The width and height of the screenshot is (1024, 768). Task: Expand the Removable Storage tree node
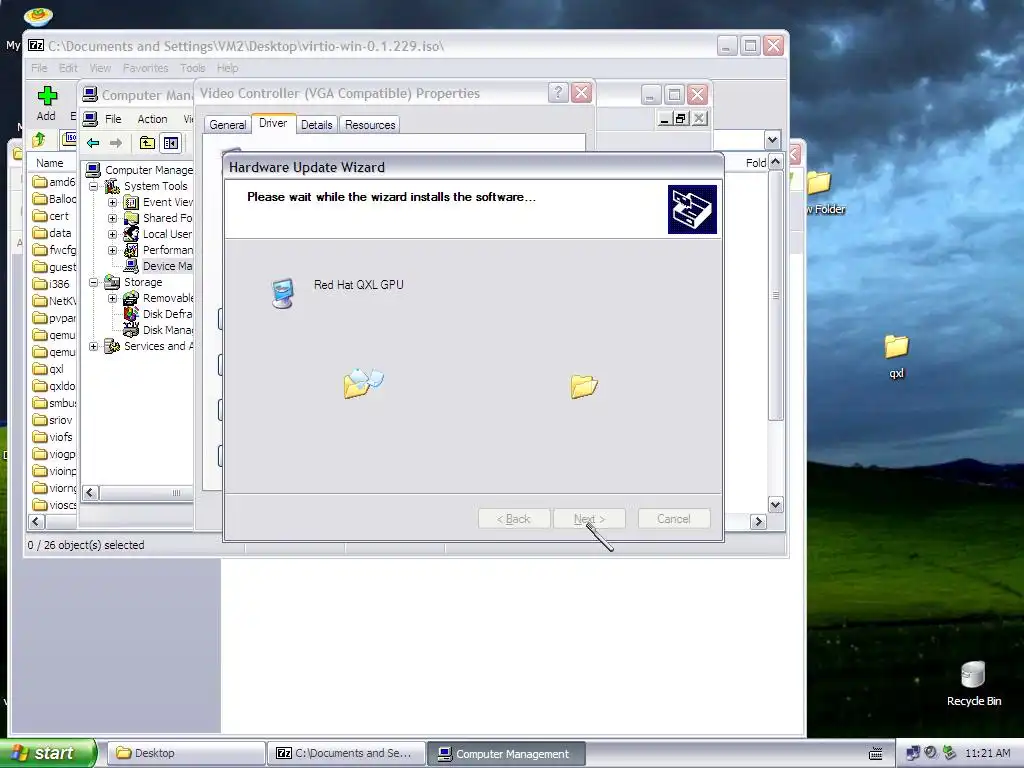click(112, 298)
